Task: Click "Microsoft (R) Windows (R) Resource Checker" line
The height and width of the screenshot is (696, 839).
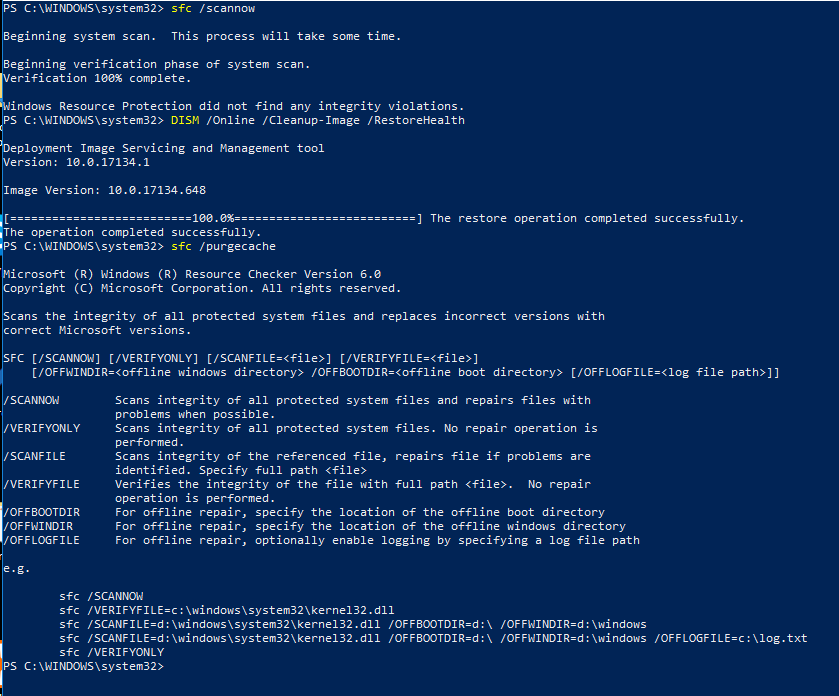Action: pos(191,274)
